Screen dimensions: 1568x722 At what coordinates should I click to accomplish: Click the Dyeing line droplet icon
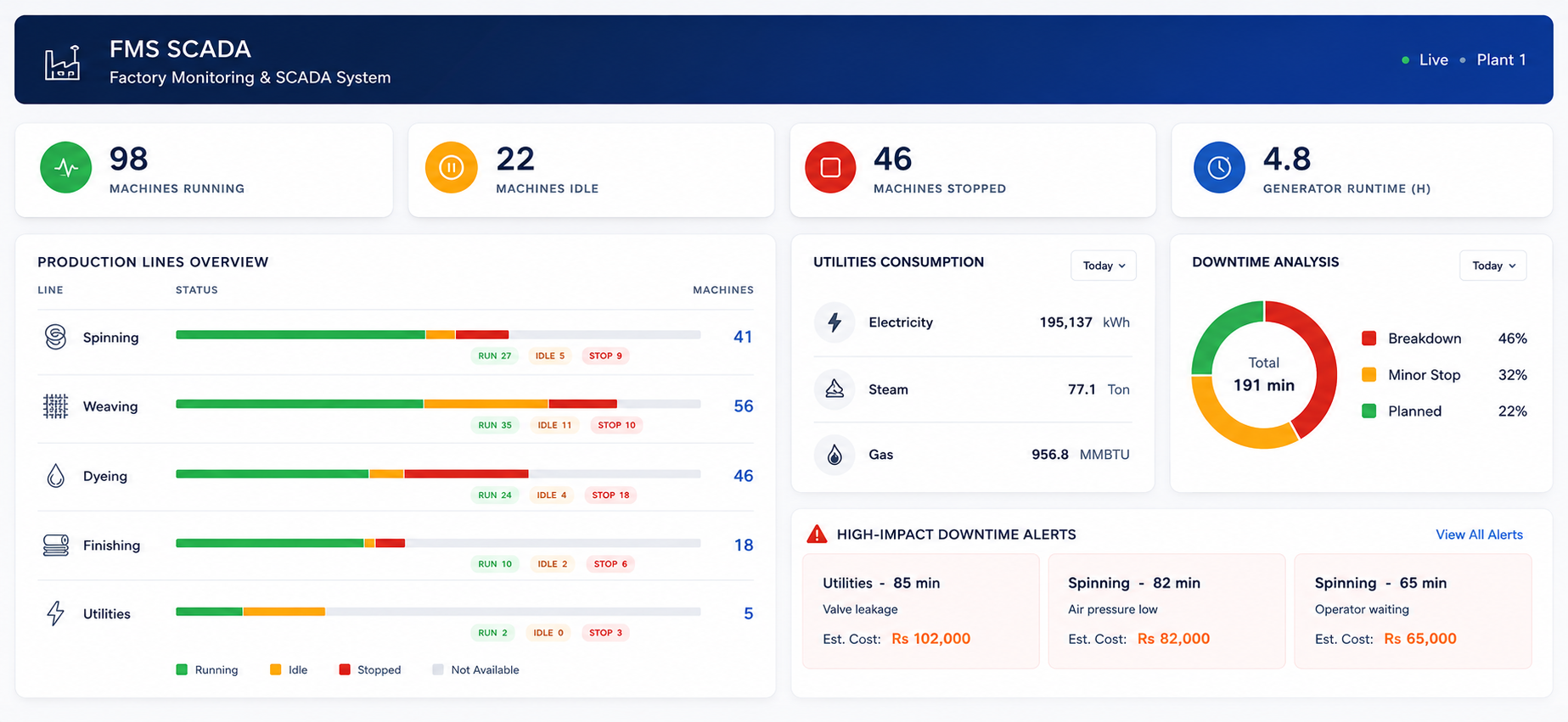[55, 475]
